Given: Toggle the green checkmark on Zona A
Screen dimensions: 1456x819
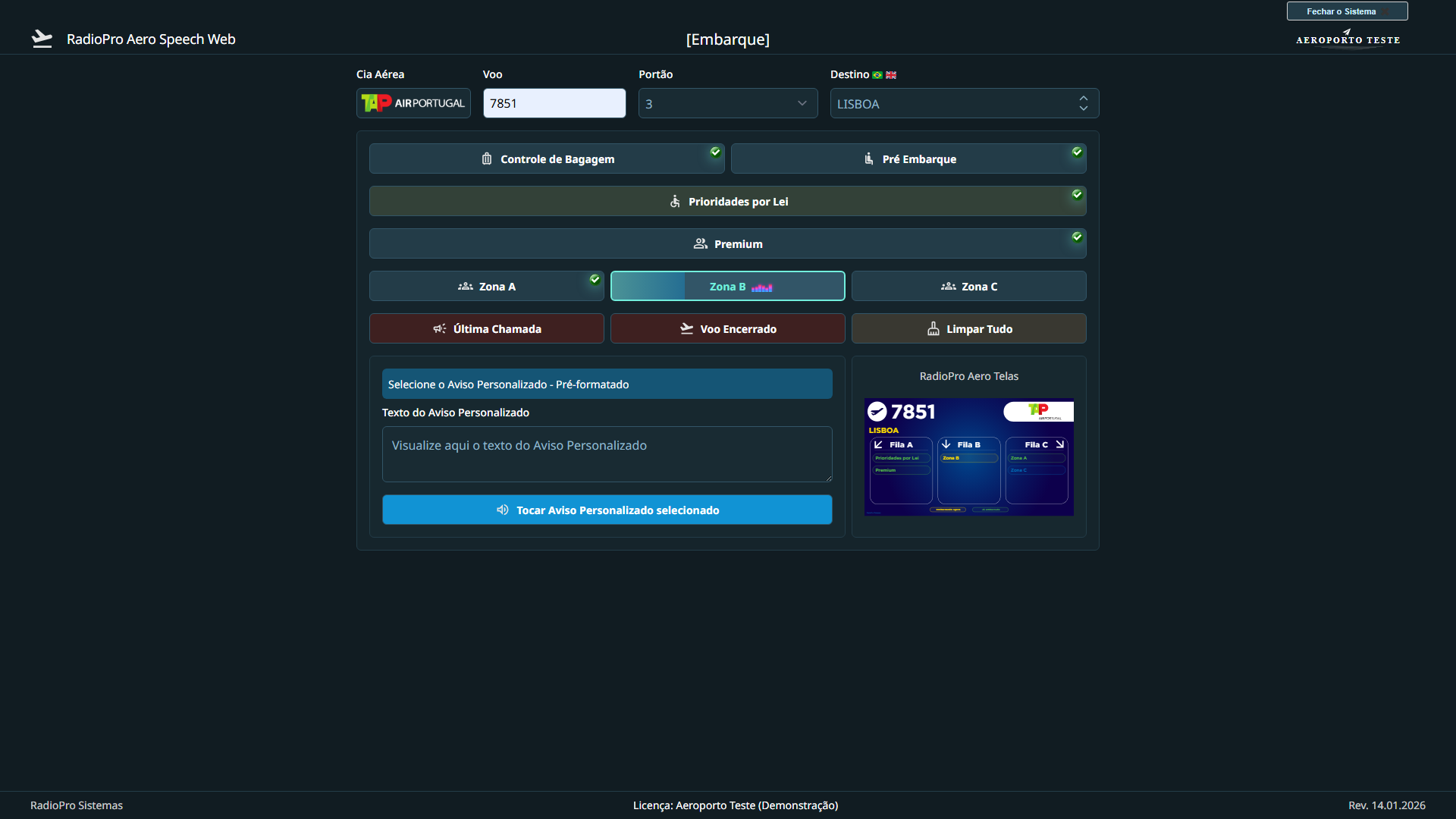Looking at the screenshot, I should pos(595,279).
